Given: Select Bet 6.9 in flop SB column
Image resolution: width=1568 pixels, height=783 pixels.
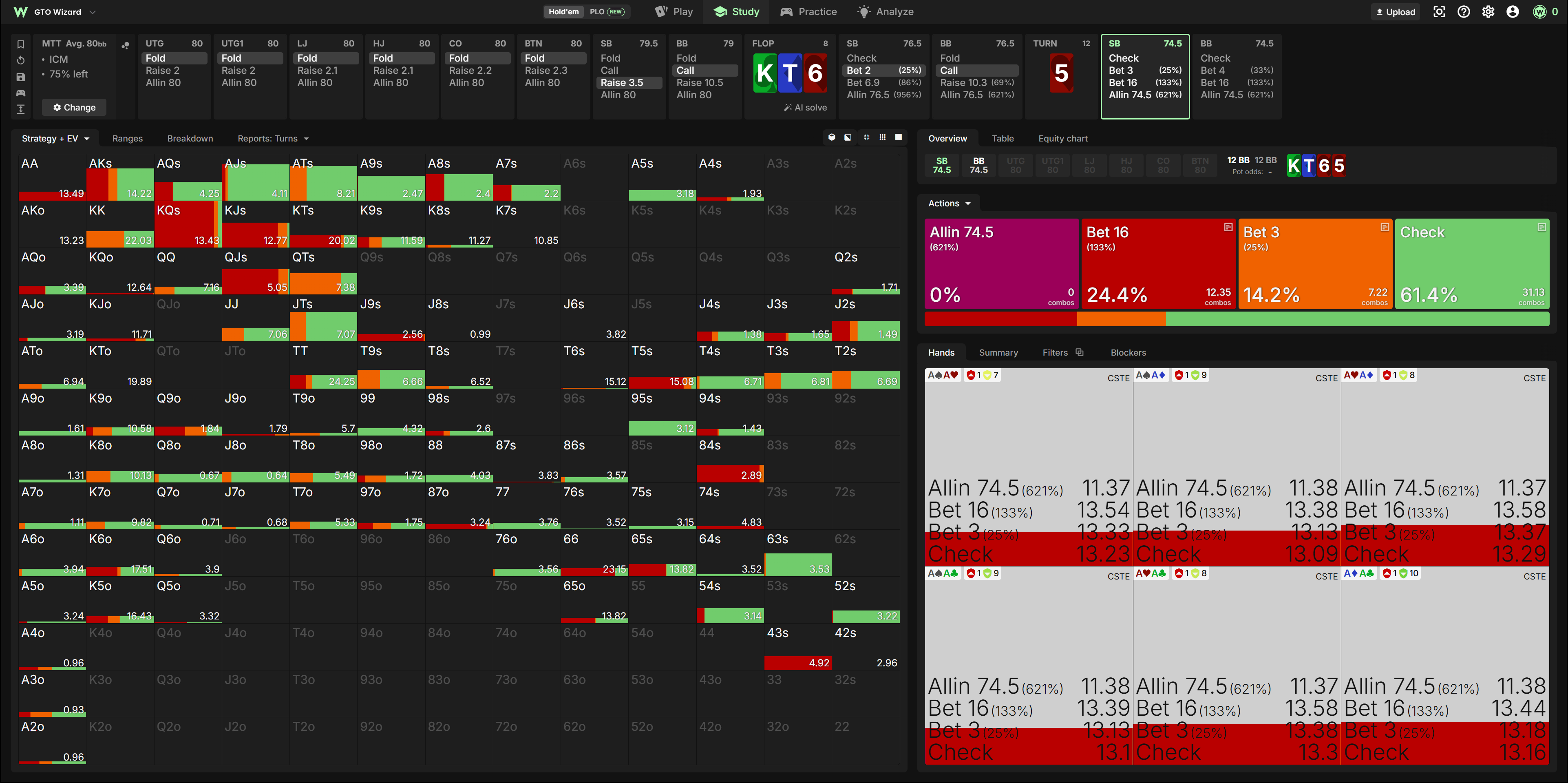Looking at the screenshot, I should click(884, 83).
